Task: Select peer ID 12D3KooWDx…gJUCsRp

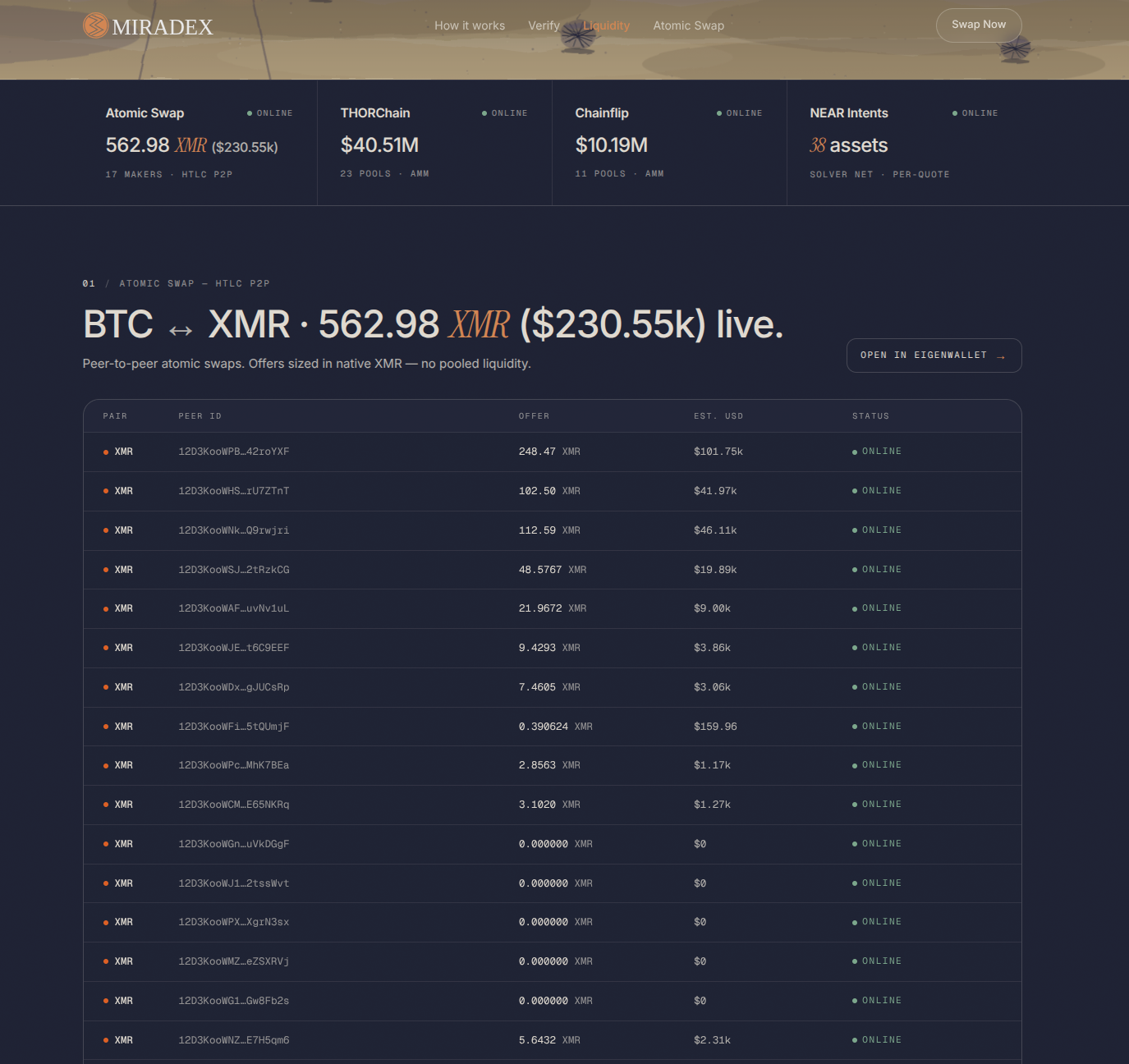Action: (x=234, y=687)
